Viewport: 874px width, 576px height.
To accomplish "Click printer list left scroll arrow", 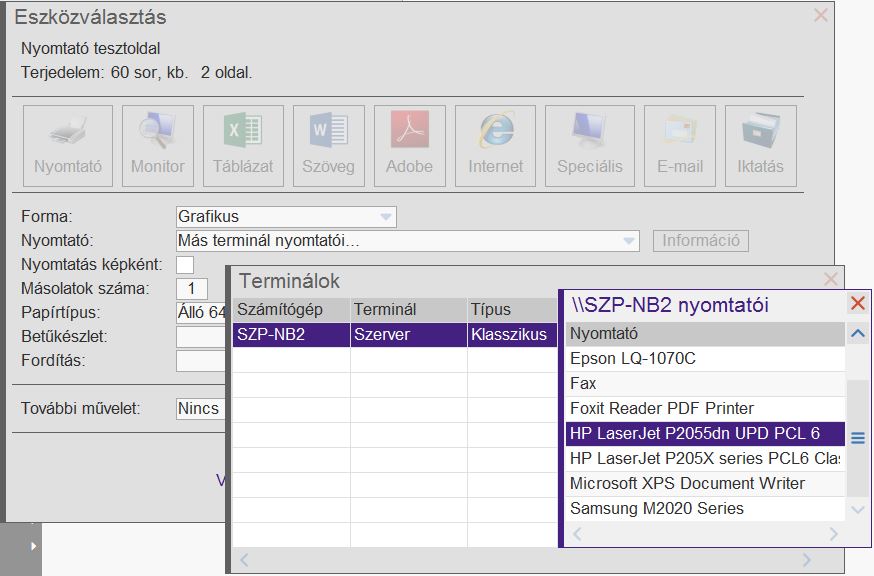I will [x=577, y=534].
